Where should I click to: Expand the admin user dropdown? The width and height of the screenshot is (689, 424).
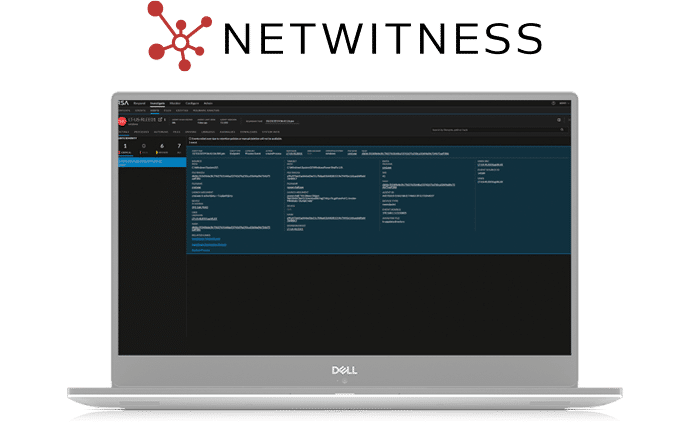(x=564, y=103)
